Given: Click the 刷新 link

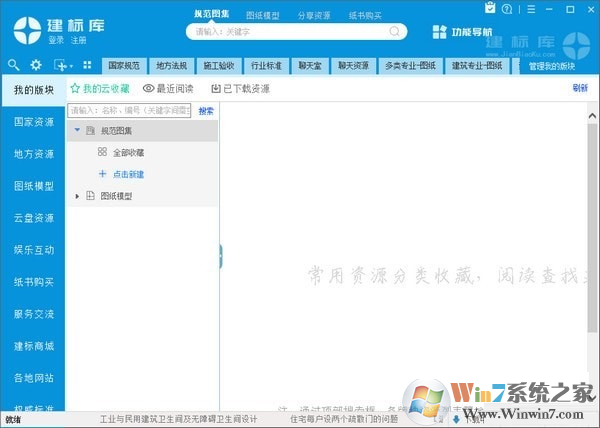Looking at the screenshot, I should (x=580, y=88).
